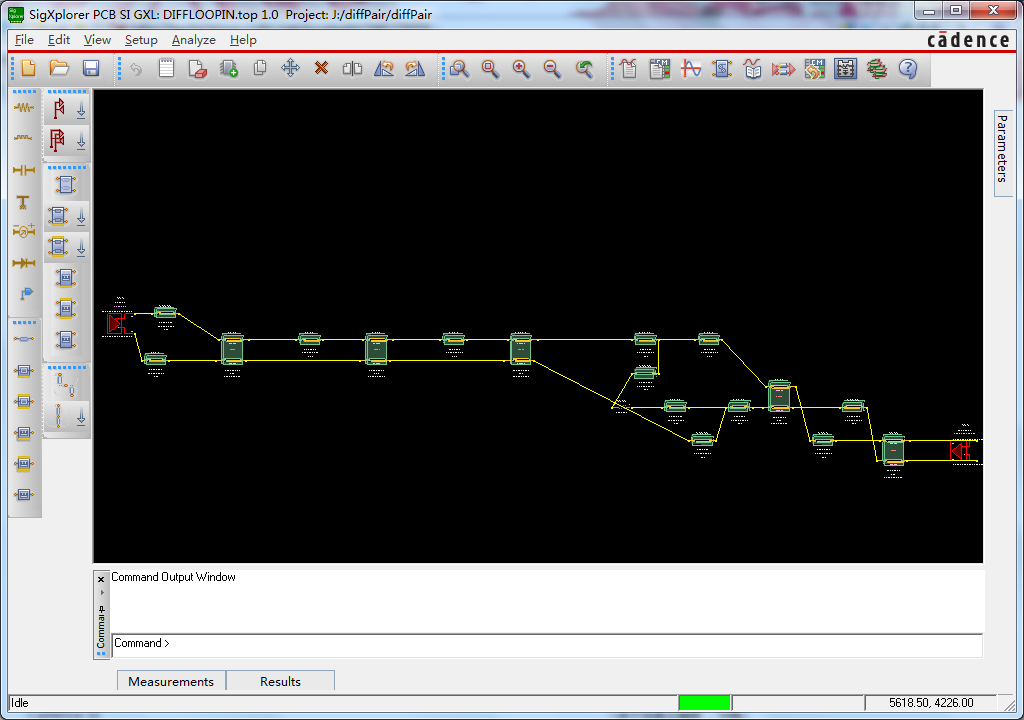This screenshot has height=720, width=1024.
Task: Open the Help menu
Action: point(243,40)
